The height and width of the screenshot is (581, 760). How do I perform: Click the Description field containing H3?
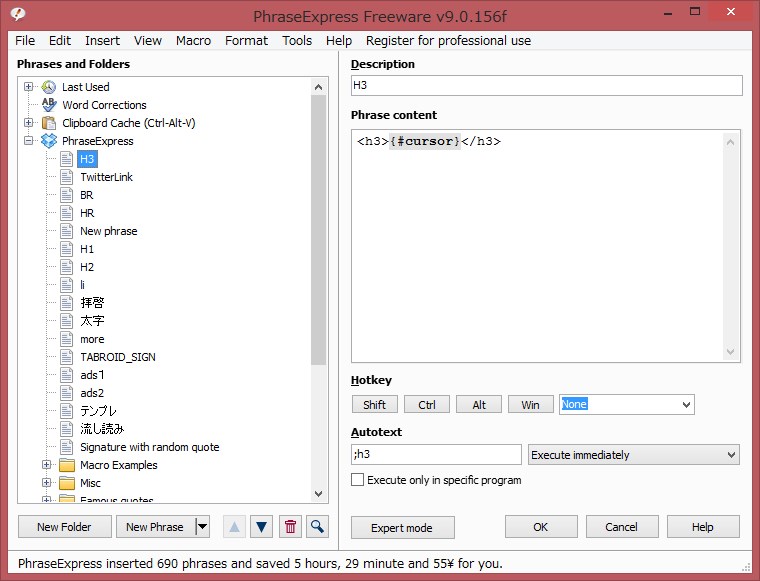pos(547,85)
